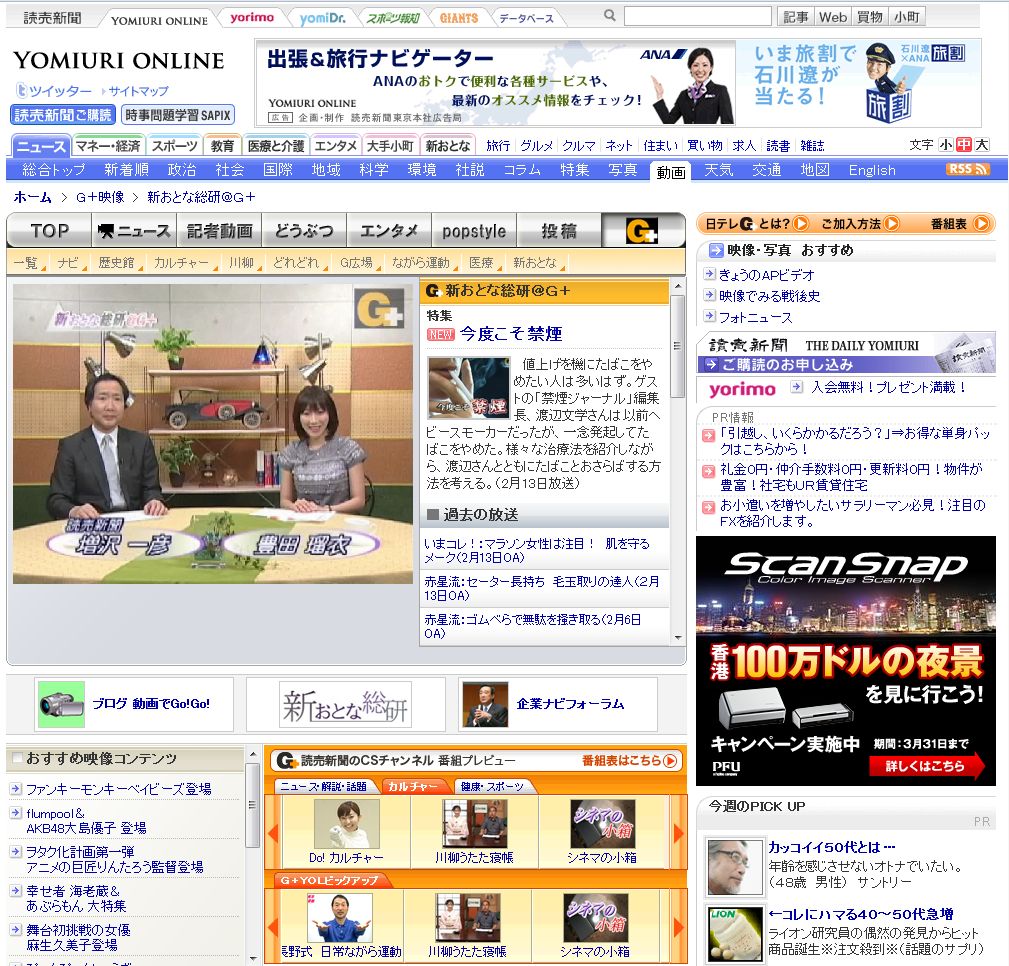This screenshot has height=966, width=1009.
Task: Click the Twitter icon link
Action: (x=22, y=89)
